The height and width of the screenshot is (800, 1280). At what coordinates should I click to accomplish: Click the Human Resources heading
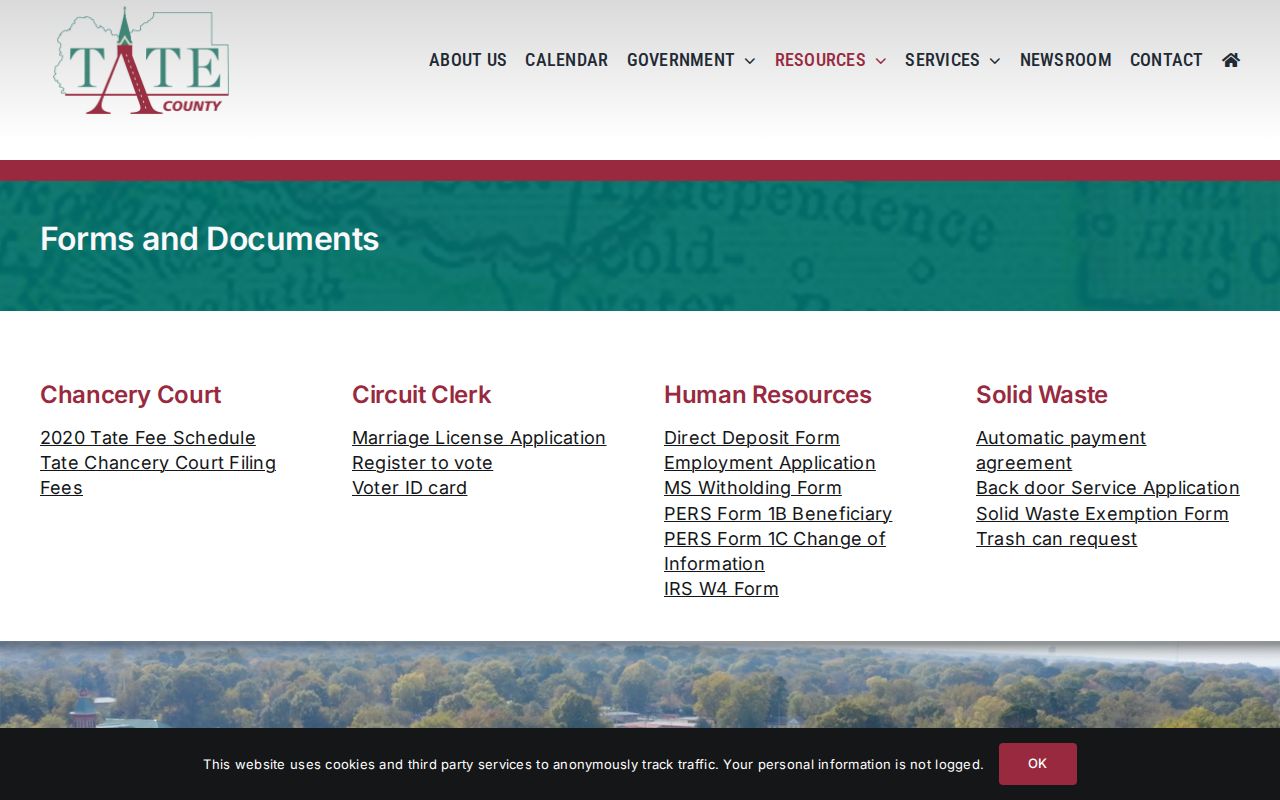(768, 395)
